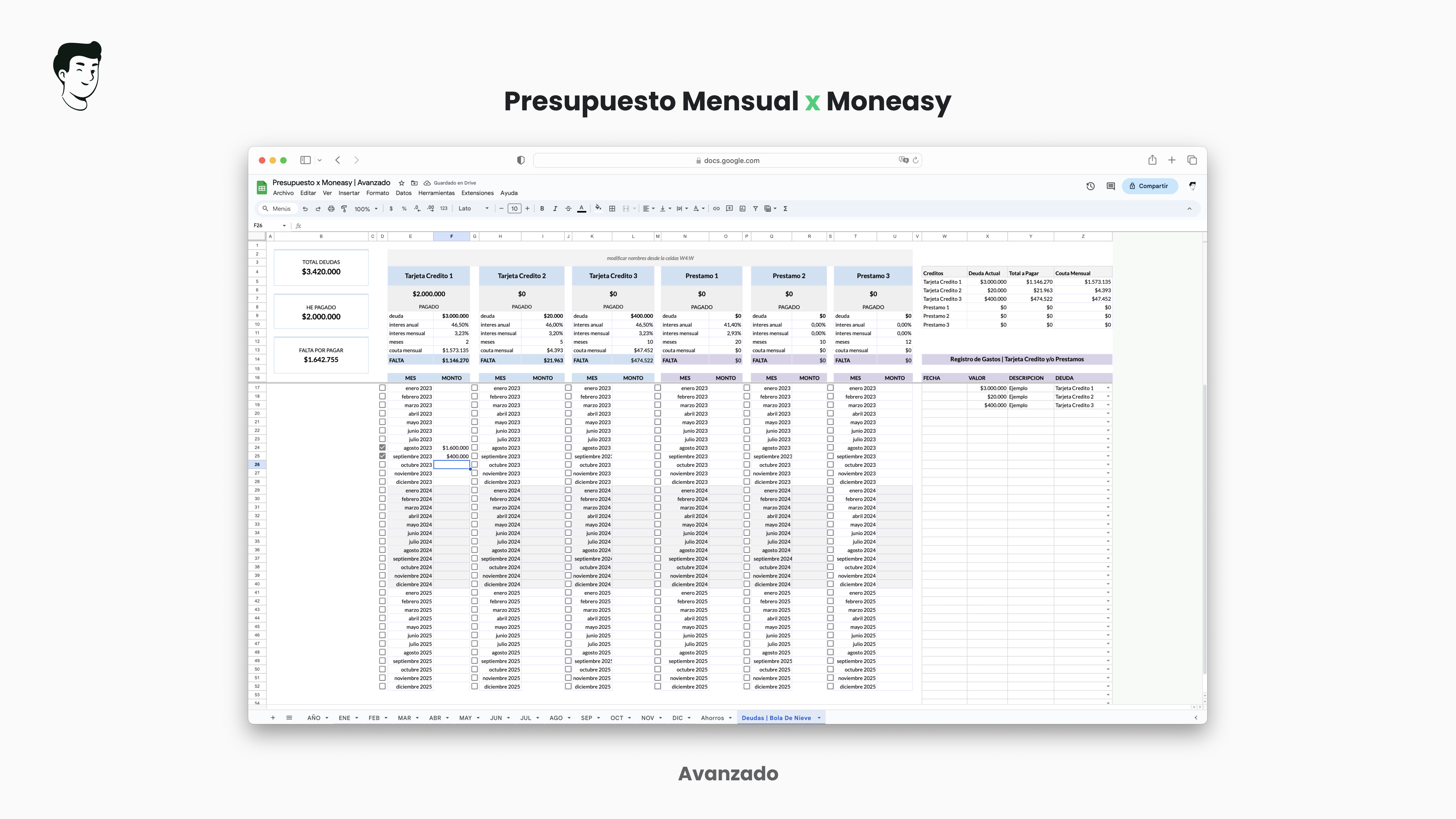Open the borders menu
This screenshot has height=819, width=1456.
click(612, 208)
